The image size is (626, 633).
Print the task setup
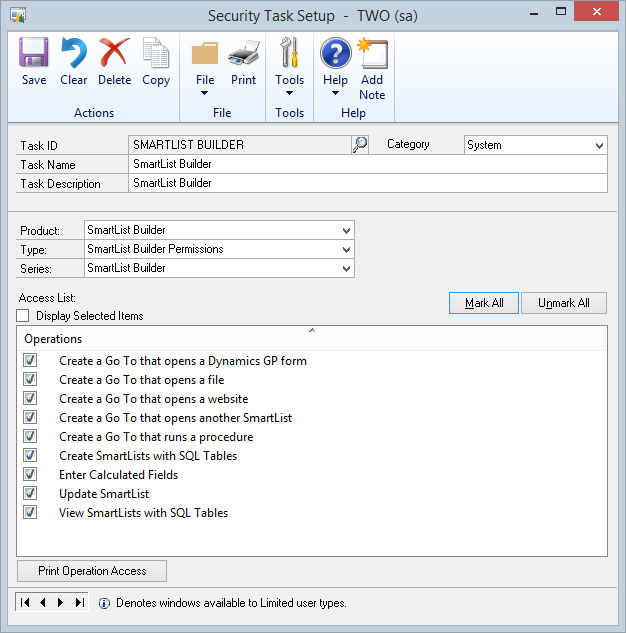[x=243, y=61]
